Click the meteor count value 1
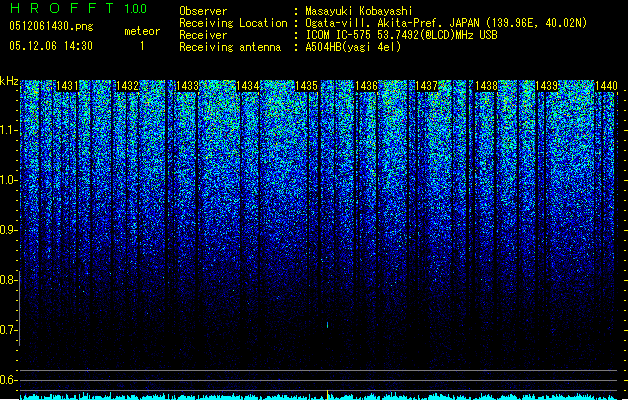Viewport: 629px width, 400px height. click(142, 46)
